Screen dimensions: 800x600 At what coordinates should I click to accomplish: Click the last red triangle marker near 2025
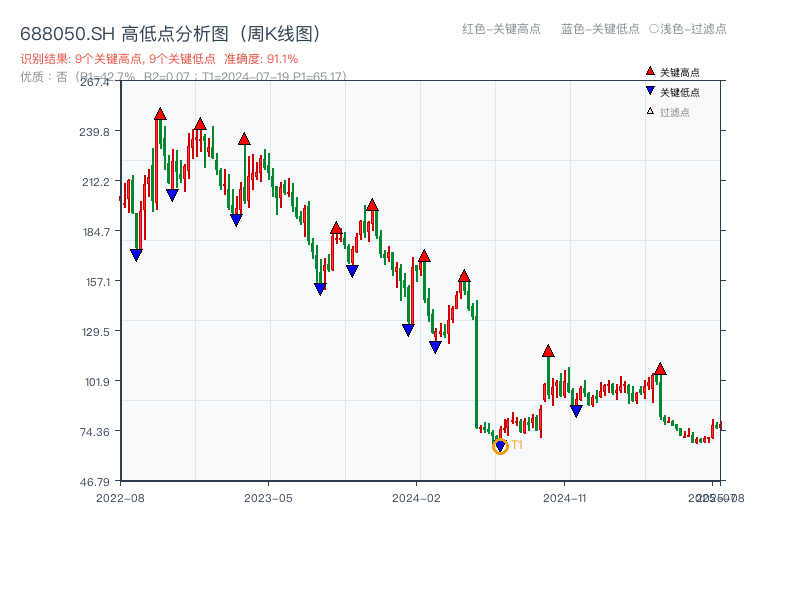point(659,369)
